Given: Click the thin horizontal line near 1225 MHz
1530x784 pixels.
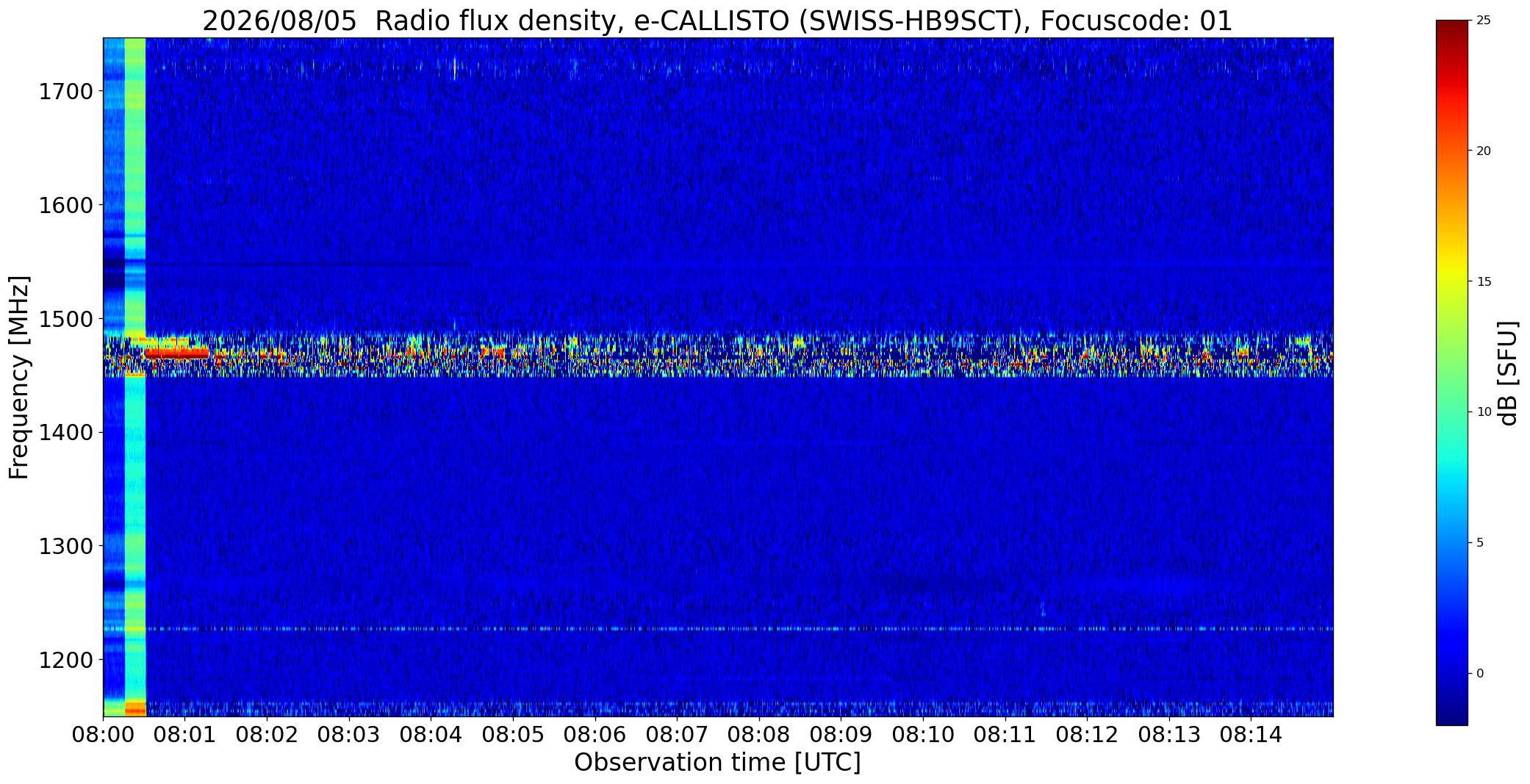Looking at the screenshot, I should [718, 629].
